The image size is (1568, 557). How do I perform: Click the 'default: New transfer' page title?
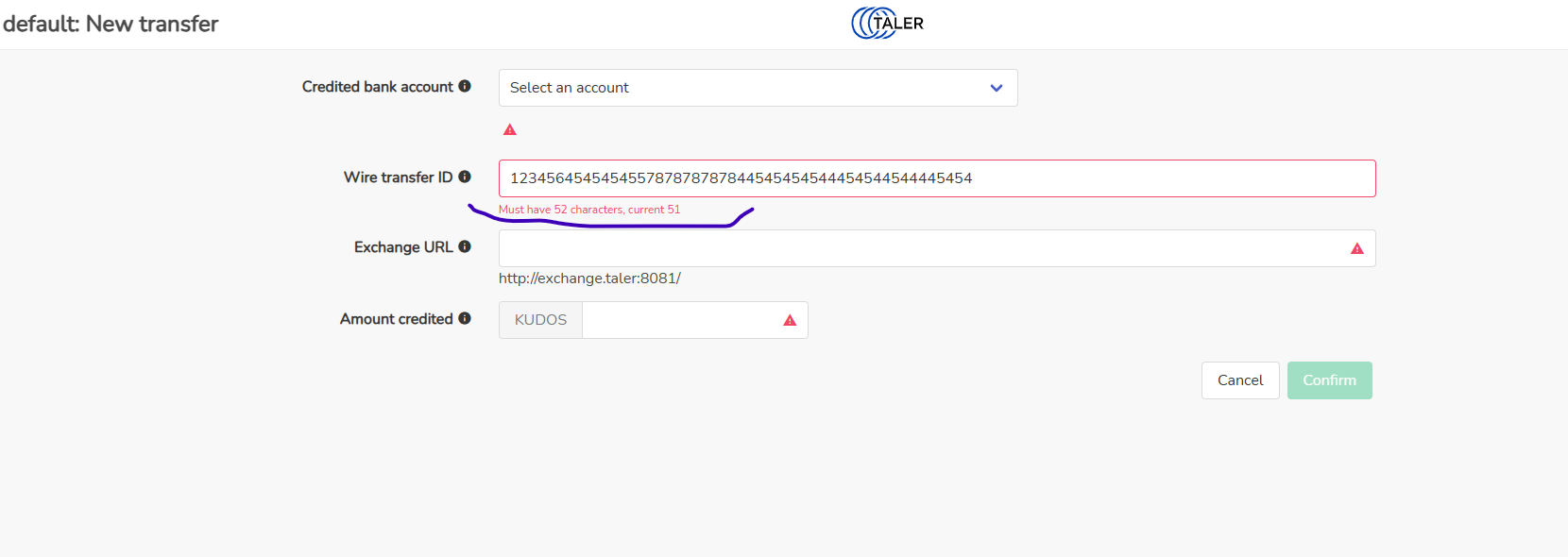[111, 24]
